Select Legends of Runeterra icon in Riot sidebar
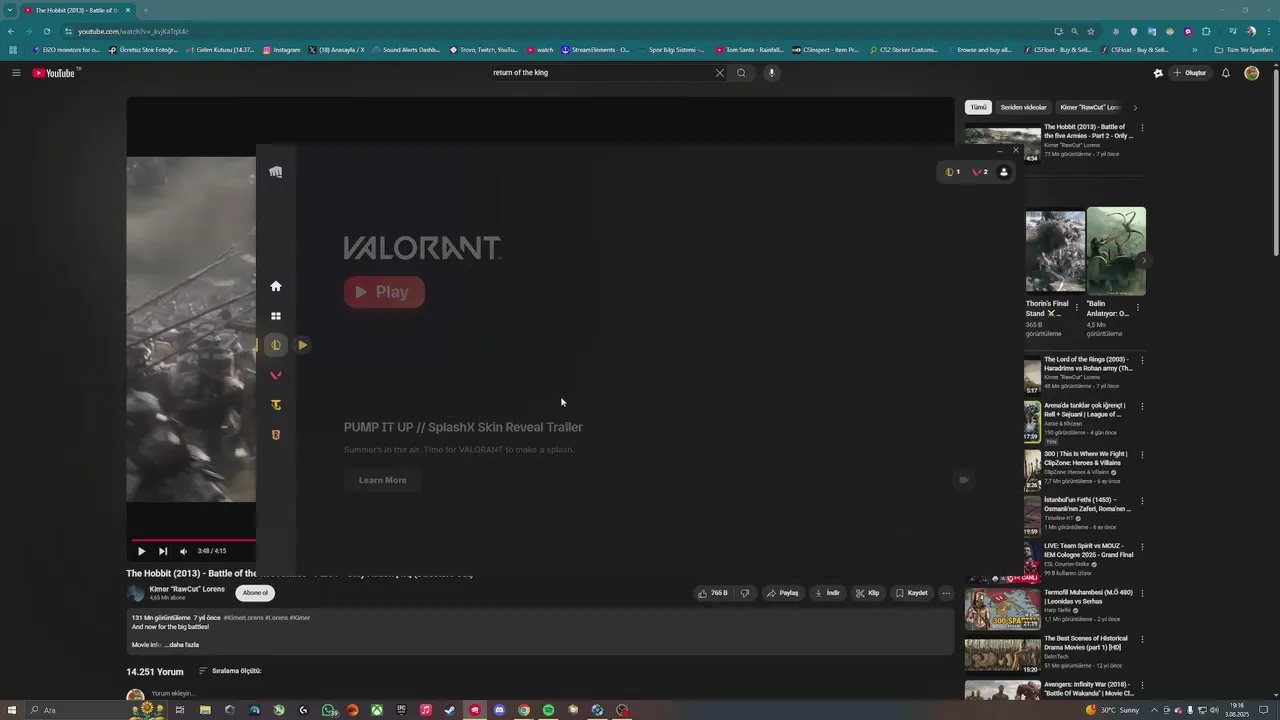 (276, 435)
